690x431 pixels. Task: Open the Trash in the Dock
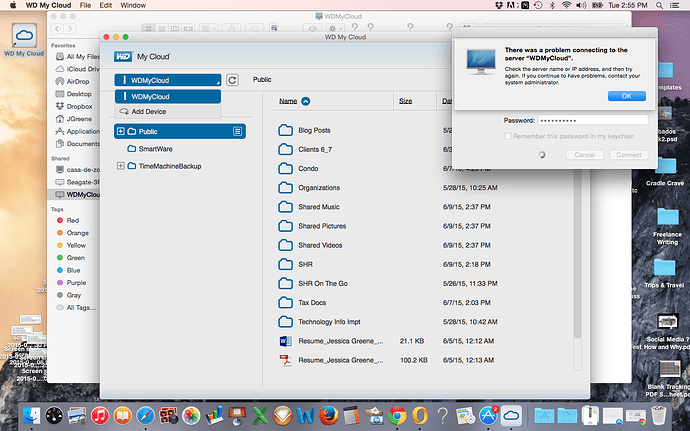659,416
